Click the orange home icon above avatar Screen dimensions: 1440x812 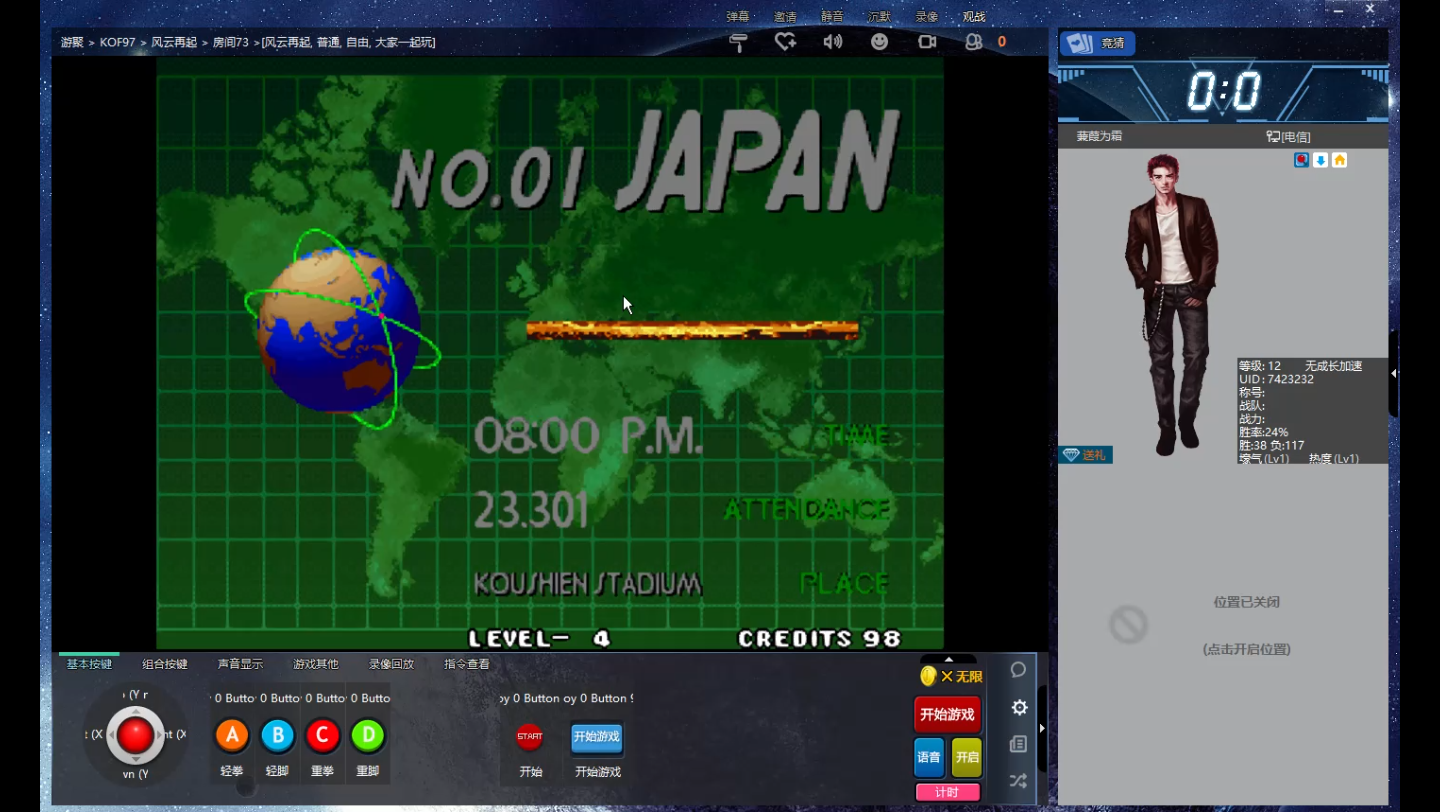click(1339, 160)
